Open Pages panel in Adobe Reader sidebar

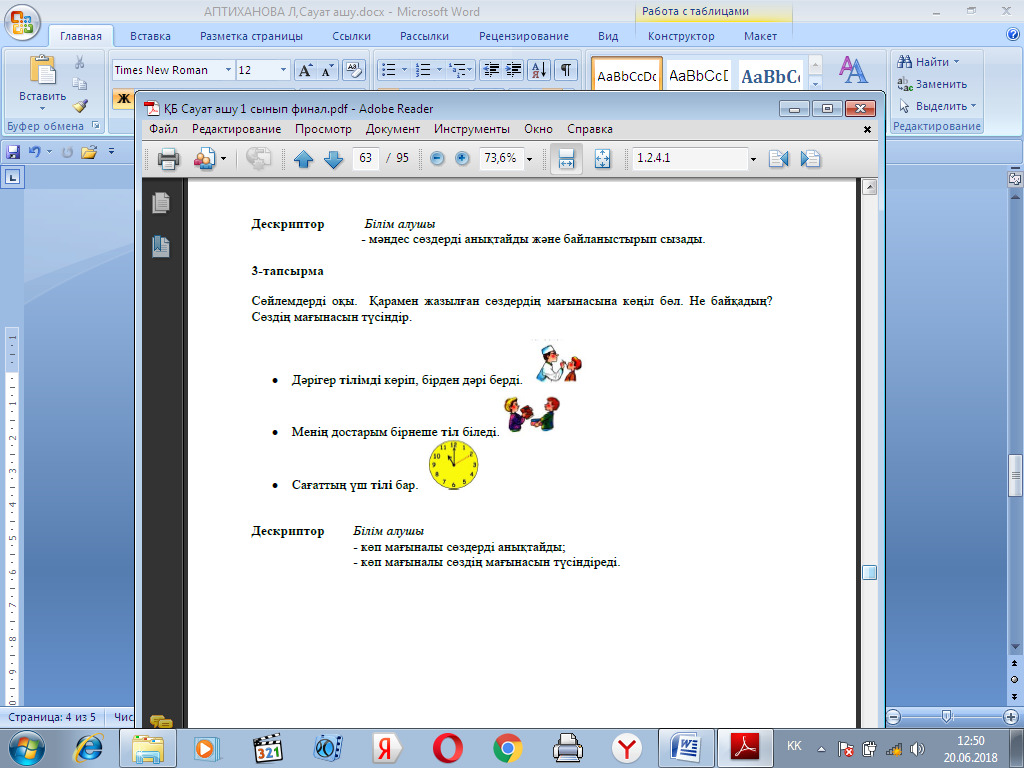coord(161,203)
